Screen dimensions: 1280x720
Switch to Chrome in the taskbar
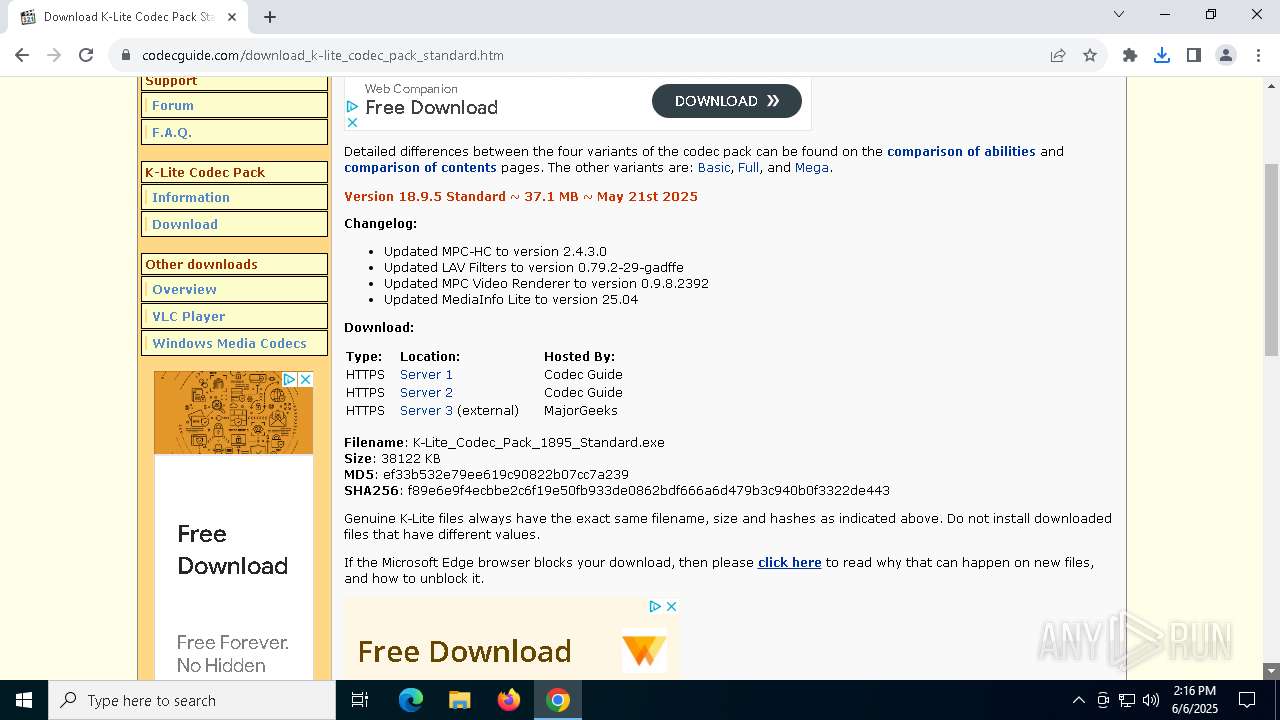coord(558,700)
